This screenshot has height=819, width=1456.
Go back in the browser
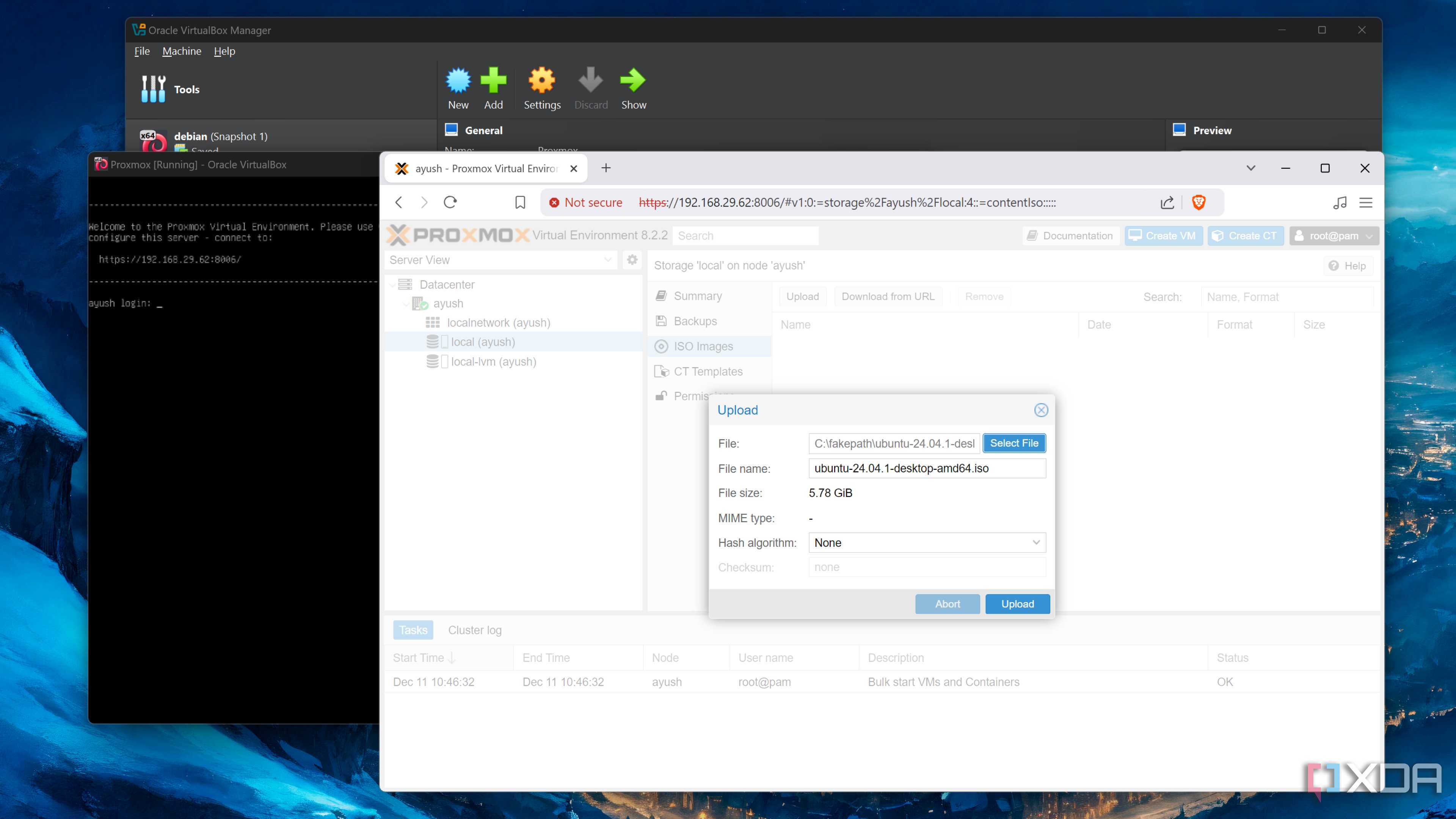399,202
